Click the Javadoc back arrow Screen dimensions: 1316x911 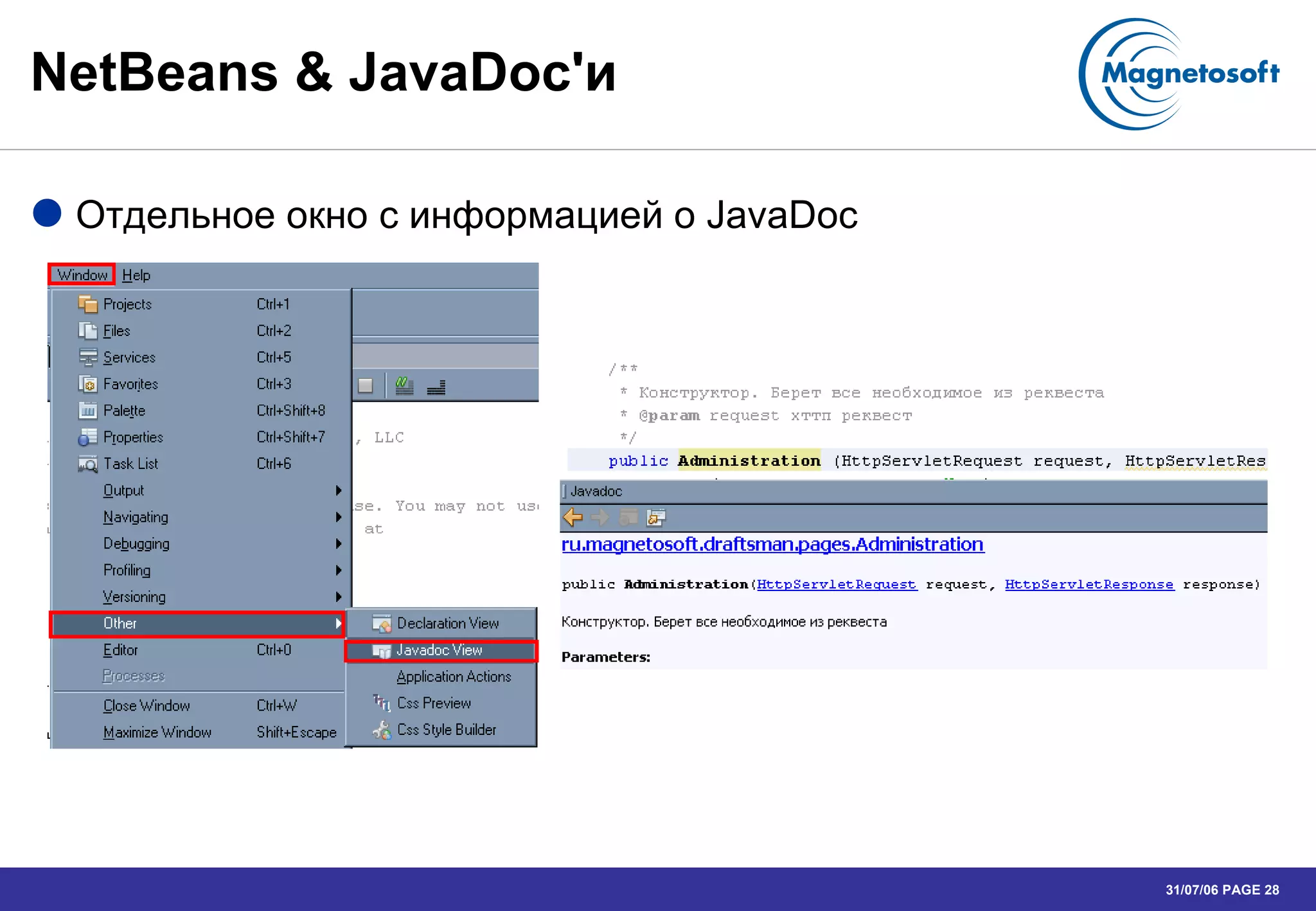[x=573, y=517]
